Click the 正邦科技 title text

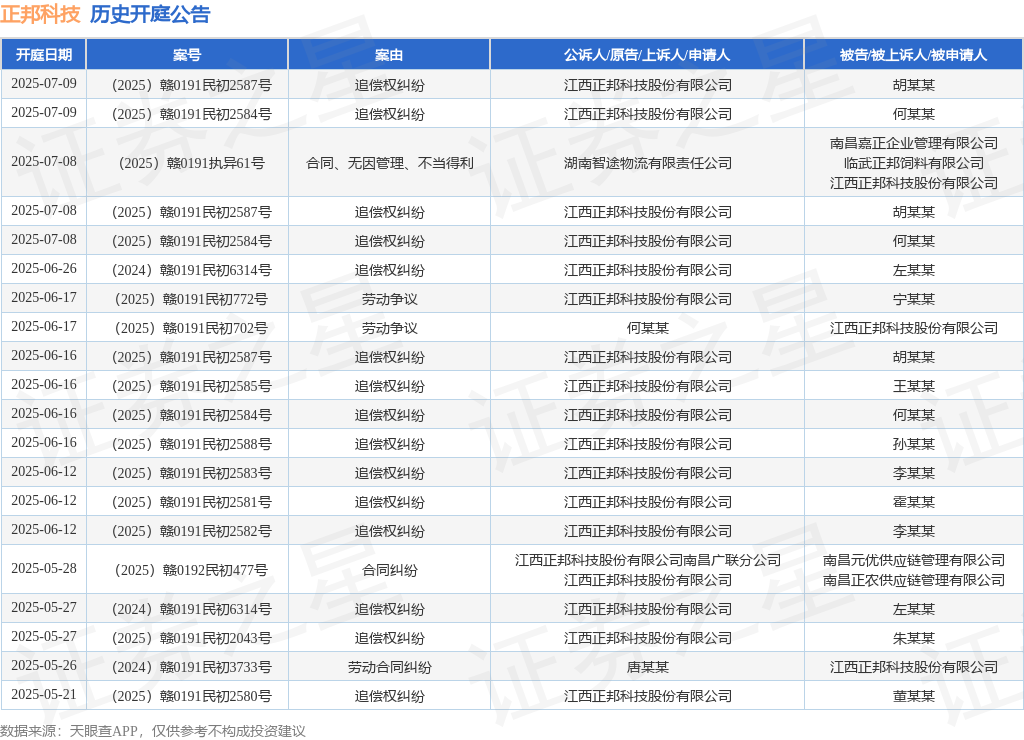pyautogui.click(x=40, y=14)
